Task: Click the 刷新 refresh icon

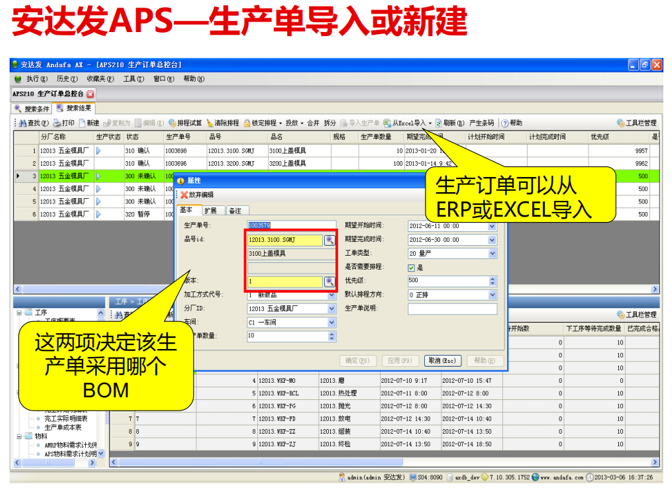Action: [x=438, y=123]
